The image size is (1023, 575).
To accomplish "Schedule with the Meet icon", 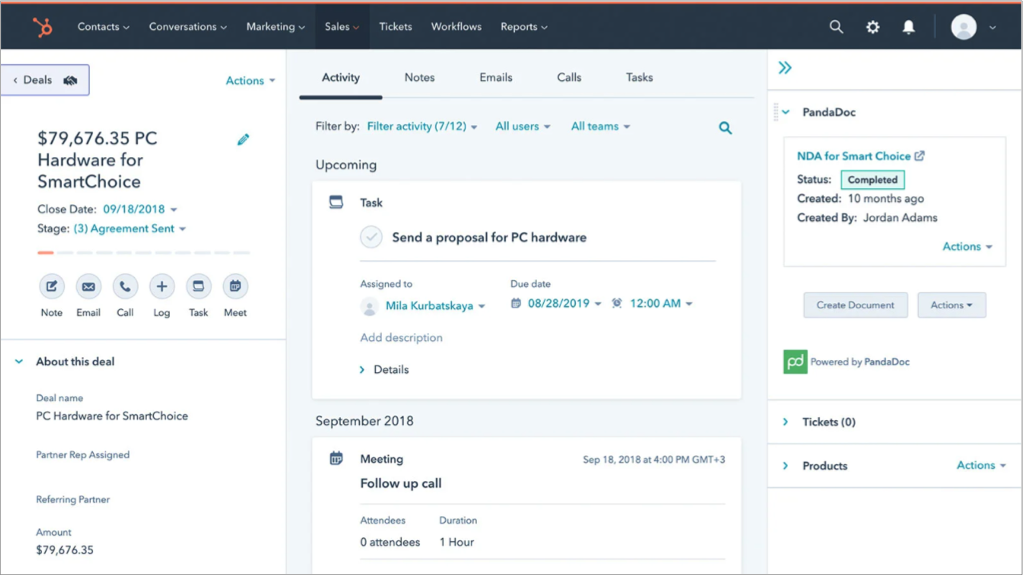I will coord(235,287).
